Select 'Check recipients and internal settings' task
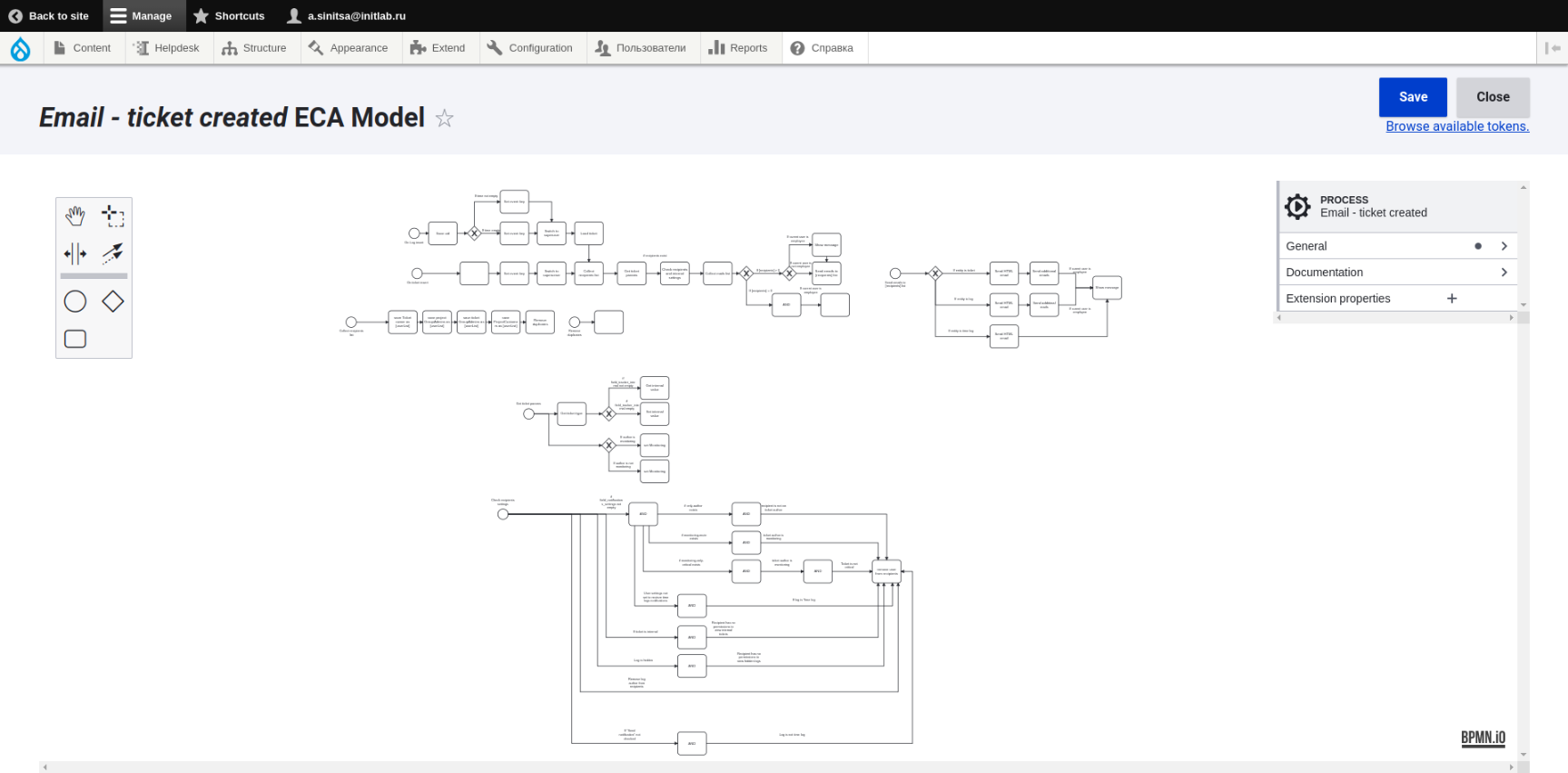Viewport: 1568px width, 773px height. [675, 273]
